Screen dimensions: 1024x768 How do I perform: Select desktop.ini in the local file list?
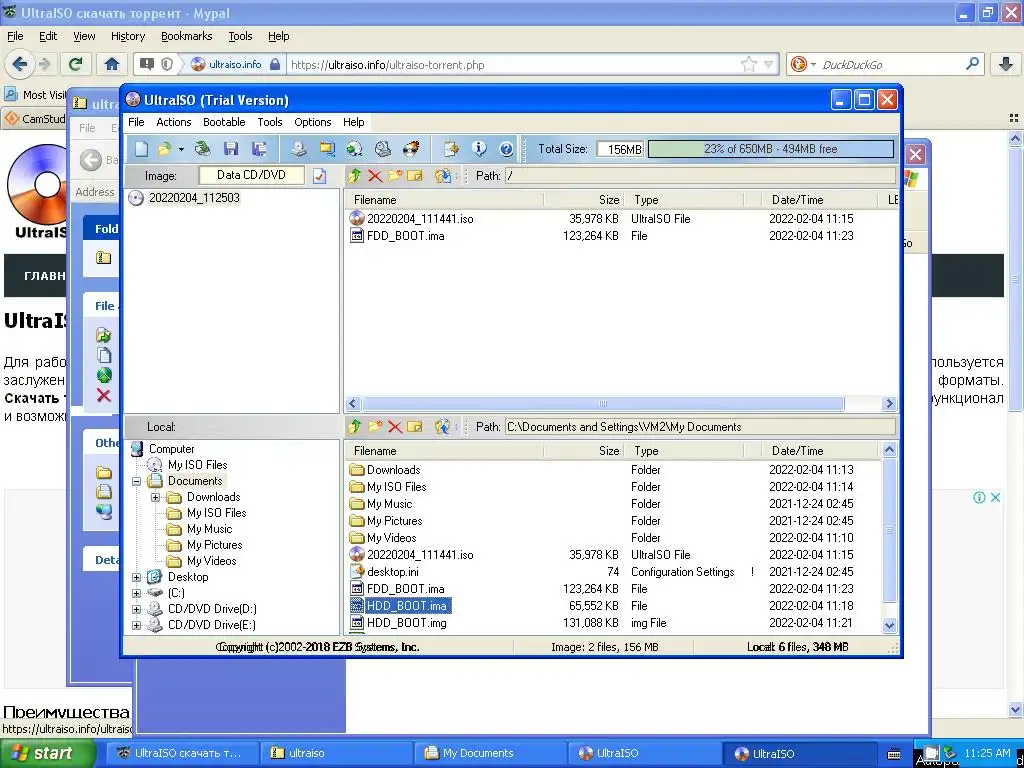click(392, 572)
